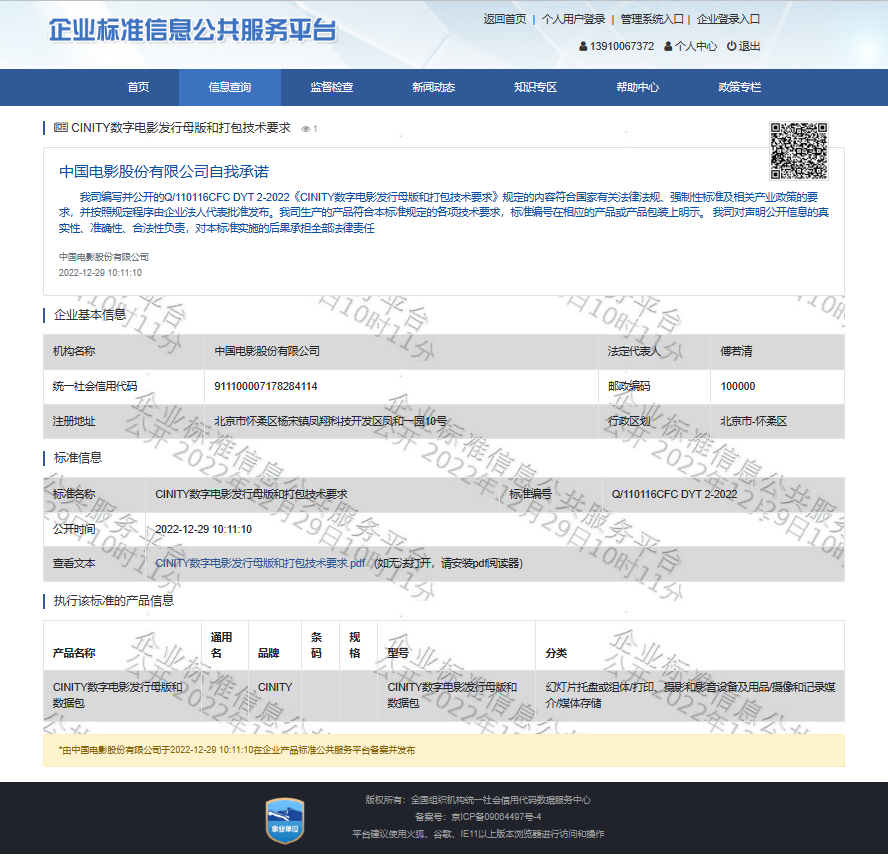The height and width of the screenshot is (859, 888).
Task: Click the 事业单位 shield badge in footer
Action: tap(285, 820)
